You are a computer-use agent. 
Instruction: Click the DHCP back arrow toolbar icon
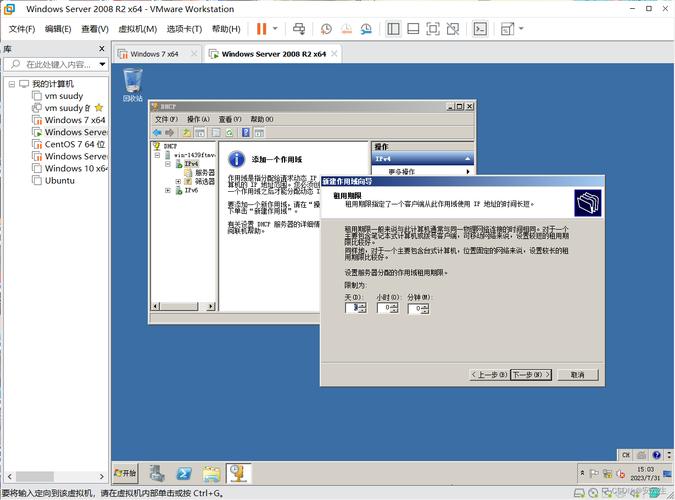point(157,133)
